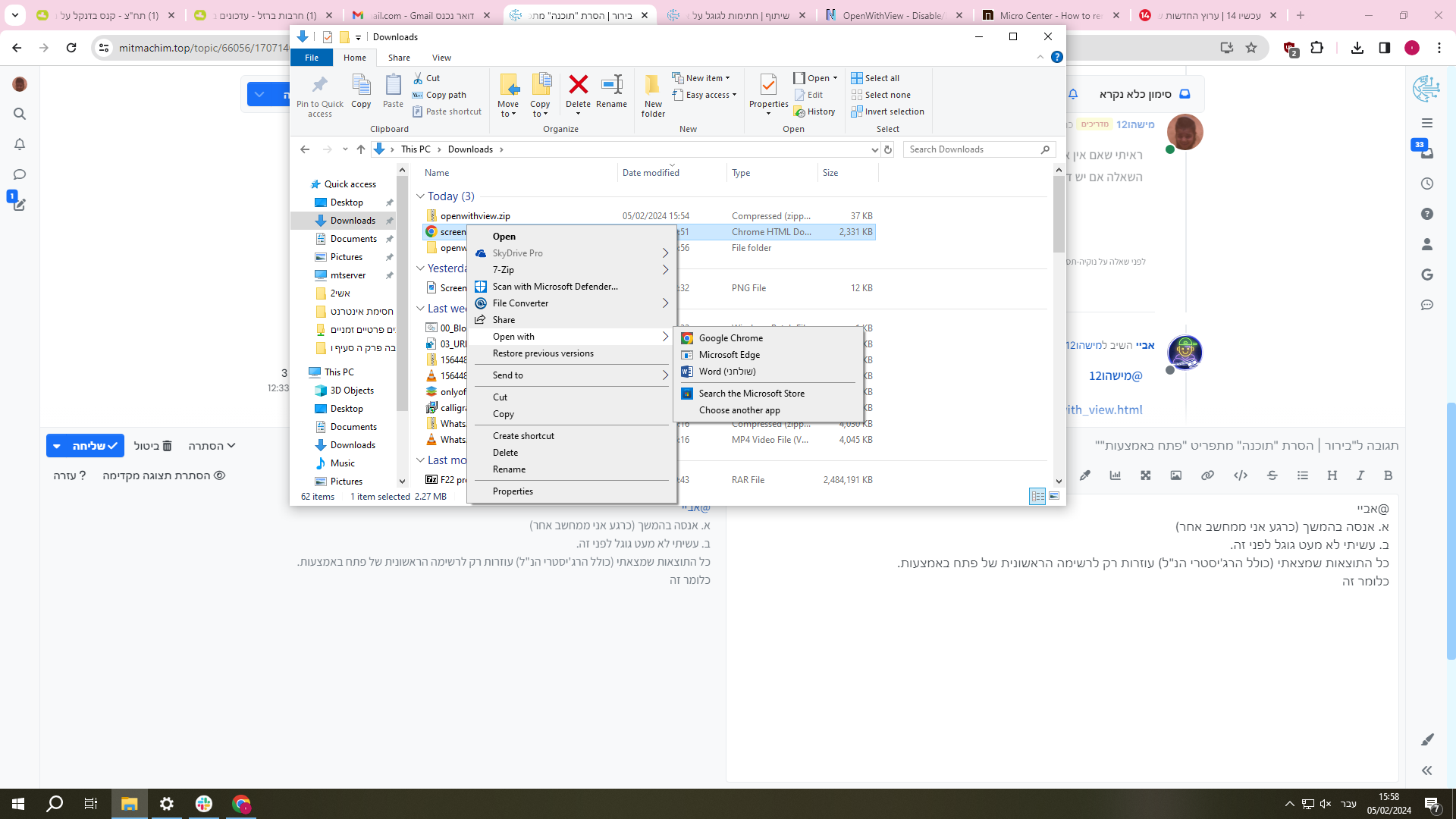
Task: Click the discard button with trash icon
Action: tap(153, 446)
